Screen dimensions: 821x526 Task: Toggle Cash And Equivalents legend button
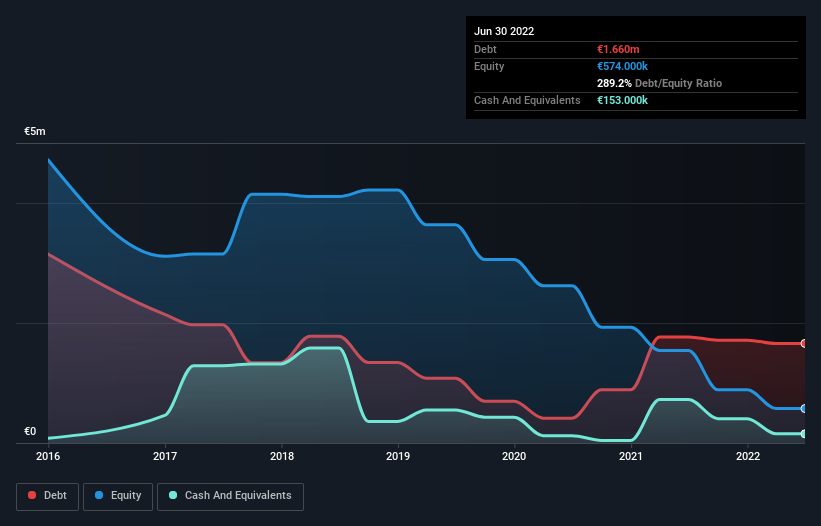pyautogui.click(x=230, y=496)
